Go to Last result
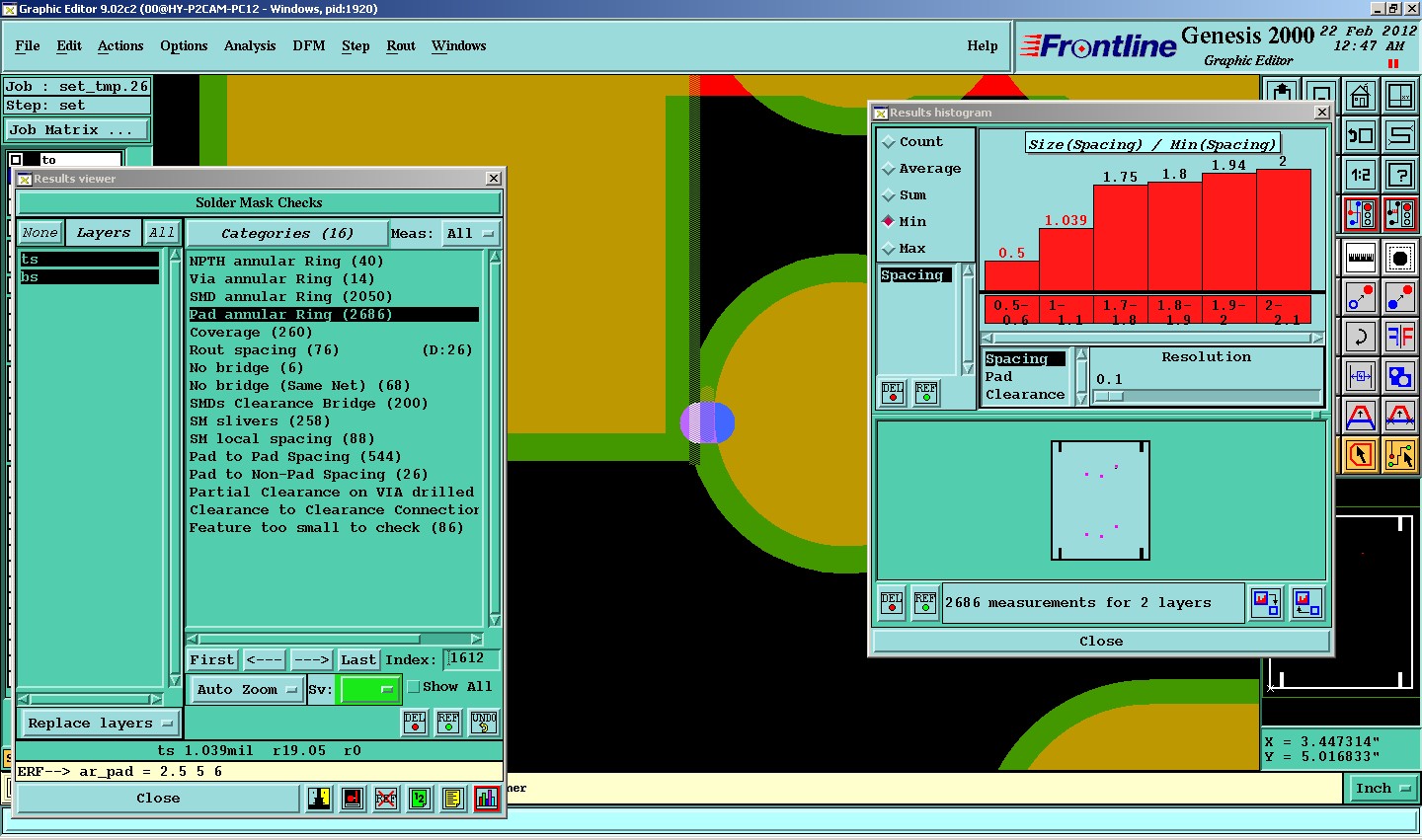 (358, 659)
